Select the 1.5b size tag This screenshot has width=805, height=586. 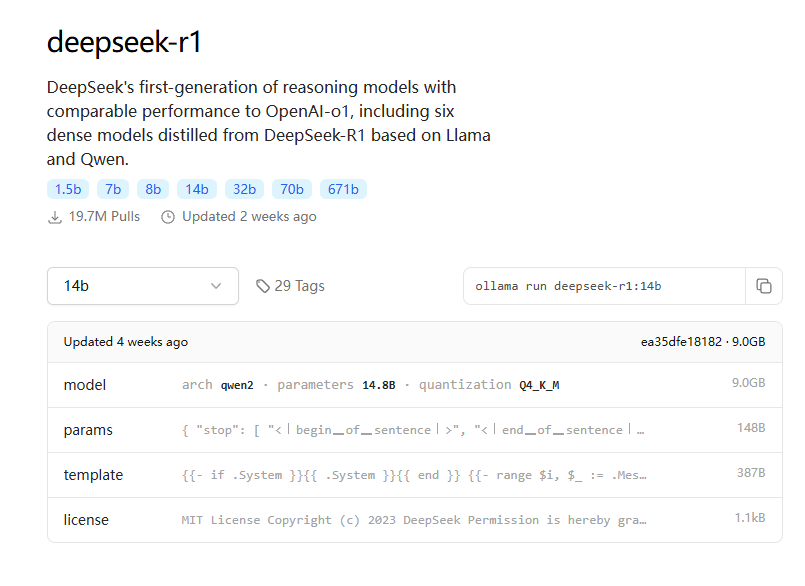click(x=68, y=189)
